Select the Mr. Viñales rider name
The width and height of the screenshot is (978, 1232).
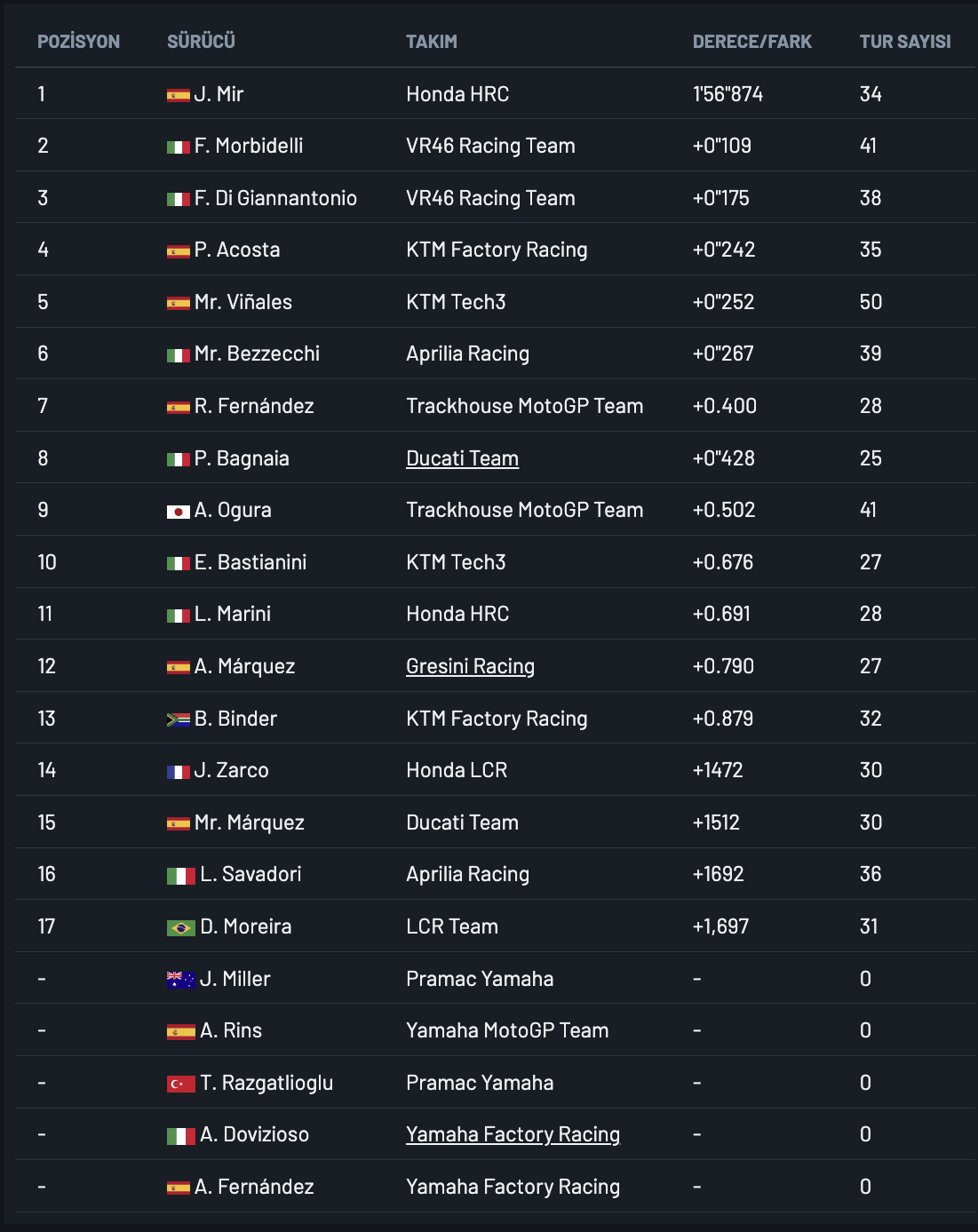[x=243, y=302]
